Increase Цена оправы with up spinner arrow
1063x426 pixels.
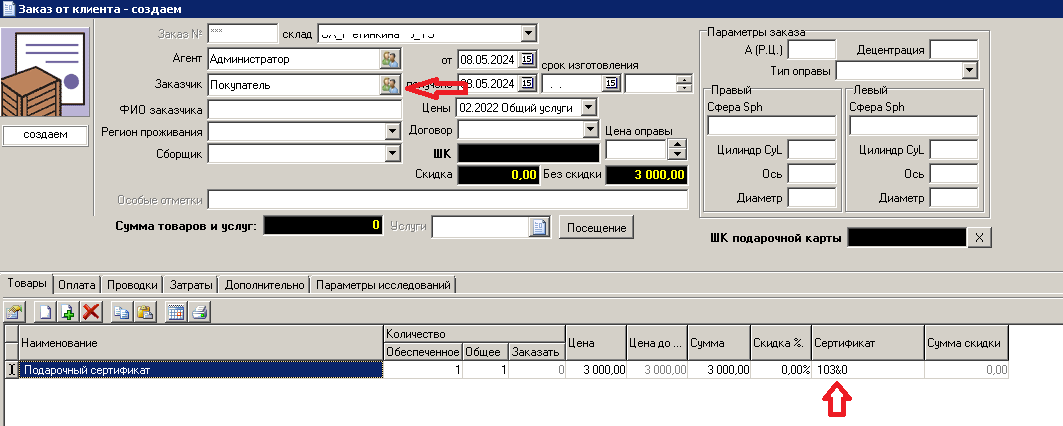[x=676, y=144]
